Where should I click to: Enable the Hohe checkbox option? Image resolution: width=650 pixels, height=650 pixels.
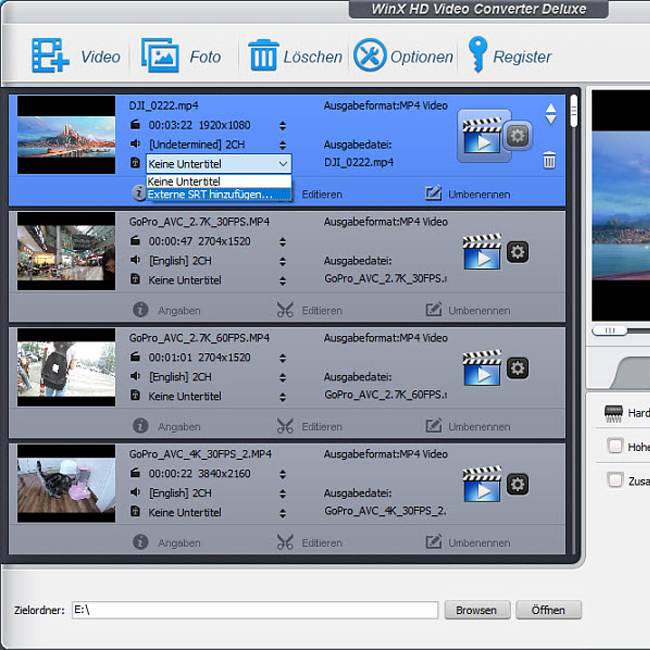coord(615,446)
